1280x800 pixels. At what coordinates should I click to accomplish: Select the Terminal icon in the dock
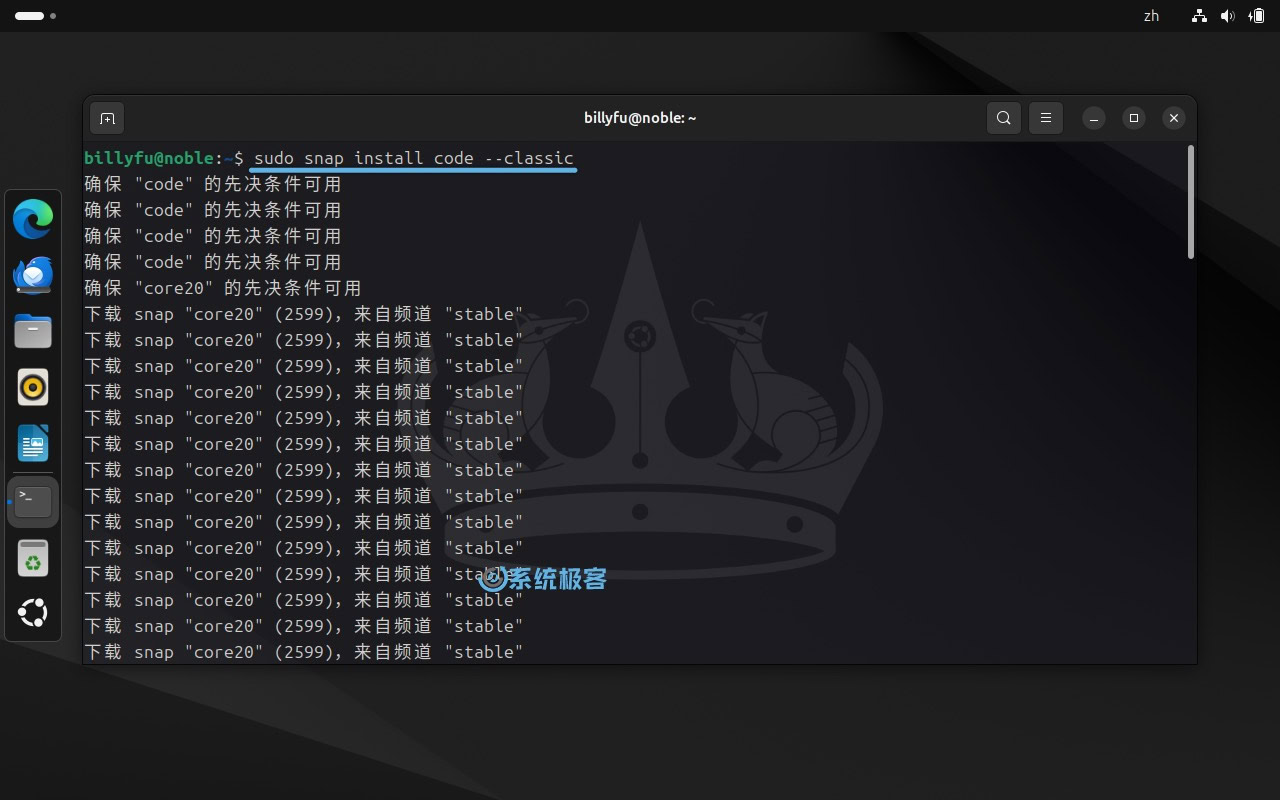click(33, 501)
